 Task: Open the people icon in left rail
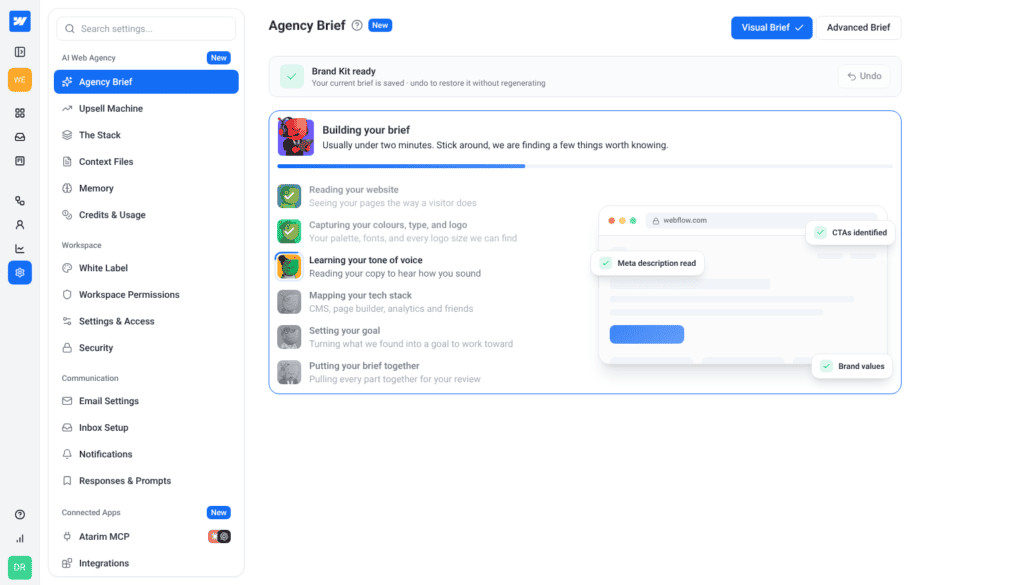(x=20, y=225)
